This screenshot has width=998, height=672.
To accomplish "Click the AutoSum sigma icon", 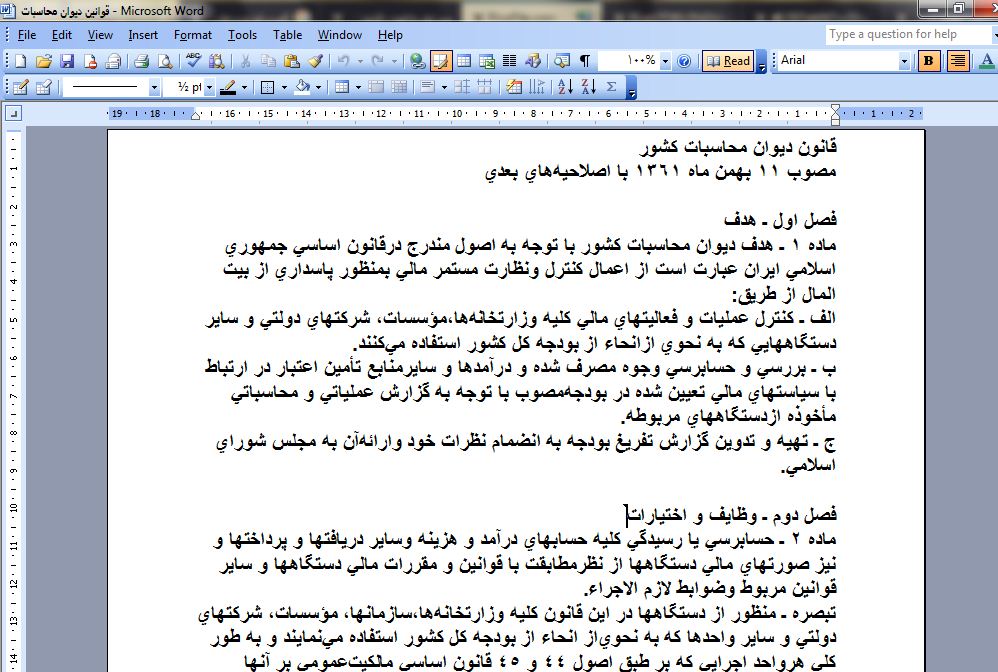I will [x=611, y=87].
